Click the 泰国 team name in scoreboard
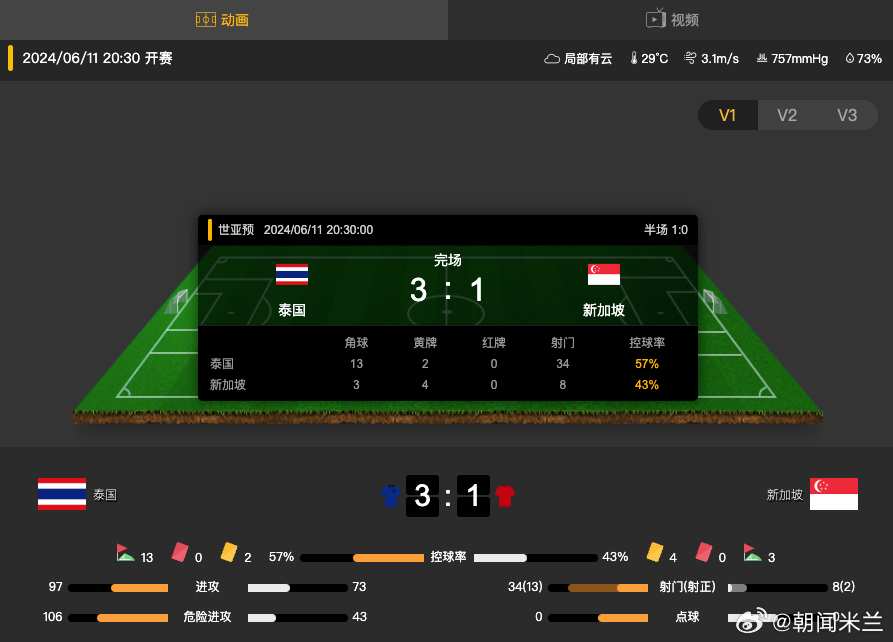 [292, 310]
